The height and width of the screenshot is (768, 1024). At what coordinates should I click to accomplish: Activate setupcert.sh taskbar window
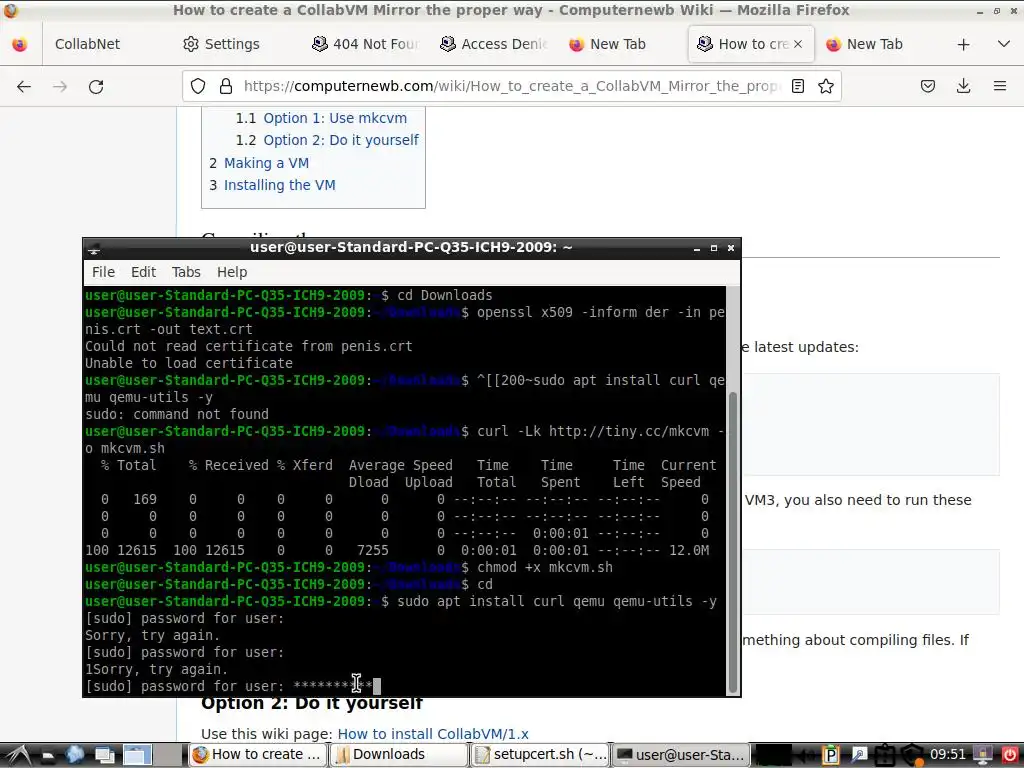click(x=540, y=755)
